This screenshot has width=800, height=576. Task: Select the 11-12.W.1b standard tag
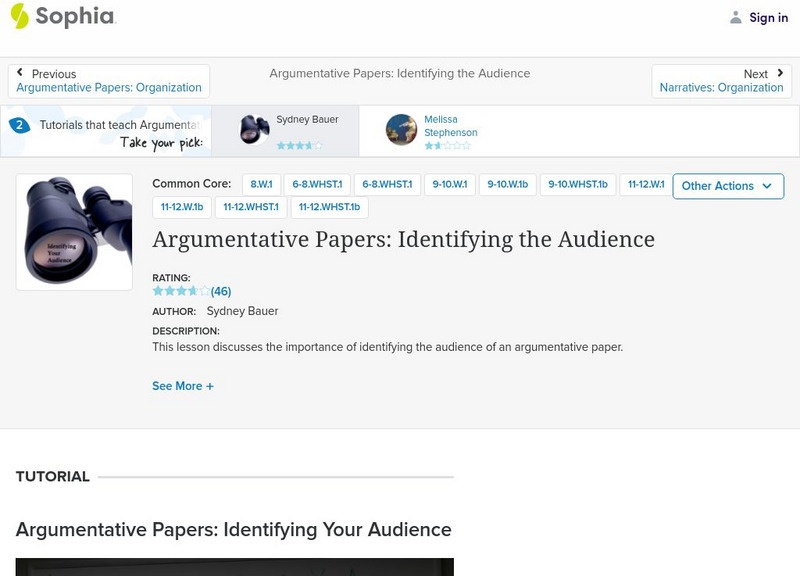pyautogui.click(x=182, y=207)
